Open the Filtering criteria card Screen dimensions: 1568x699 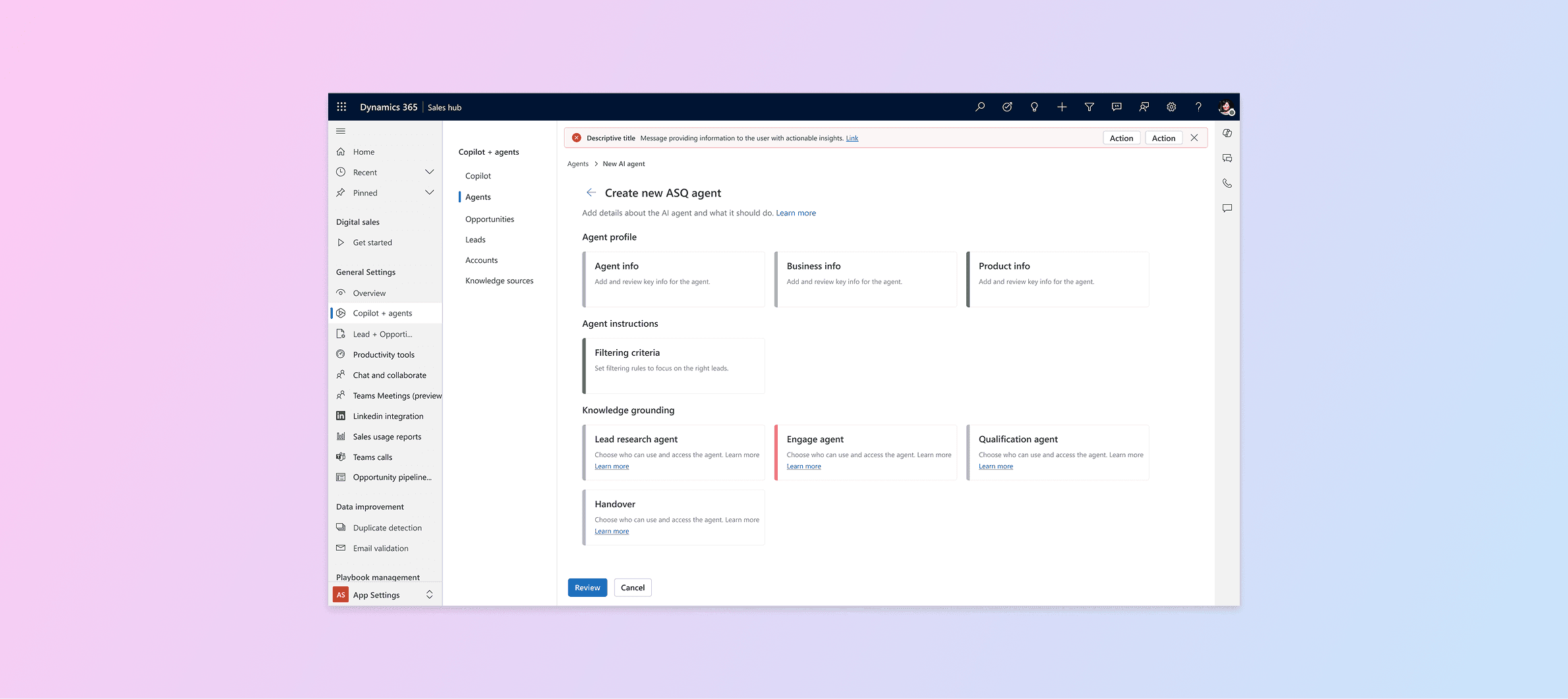[674, 366]
